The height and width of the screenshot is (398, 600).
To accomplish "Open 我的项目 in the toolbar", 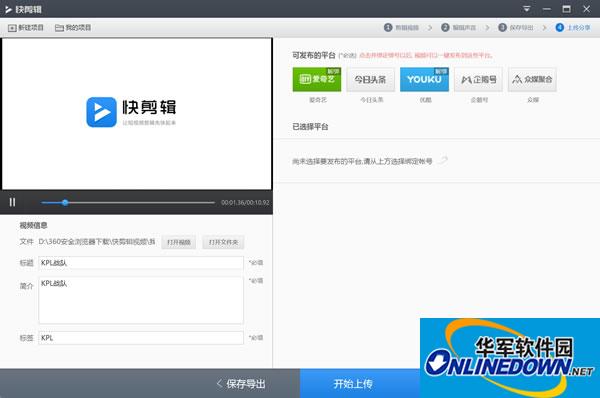I will click(73, 28).
